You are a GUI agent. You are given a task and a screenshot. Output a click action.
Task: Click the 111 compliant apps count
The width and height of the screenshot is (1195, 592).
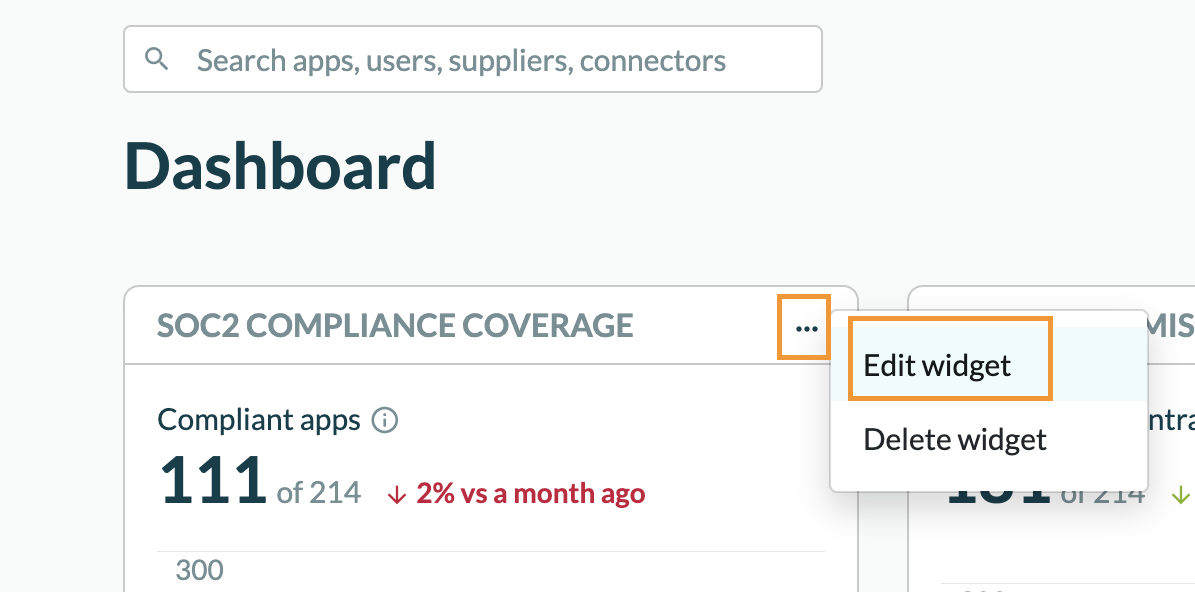212,480
